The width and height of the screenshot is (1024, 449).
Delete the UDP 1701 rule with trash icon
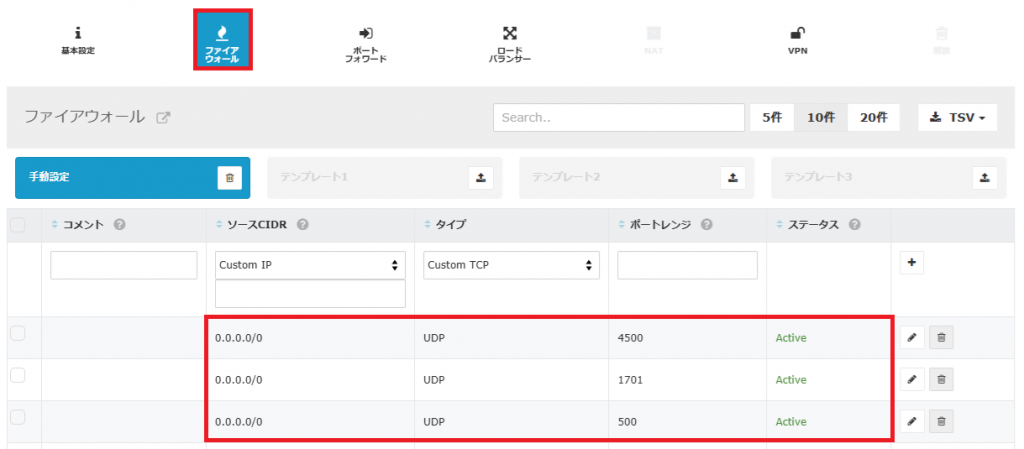(941, 380)
